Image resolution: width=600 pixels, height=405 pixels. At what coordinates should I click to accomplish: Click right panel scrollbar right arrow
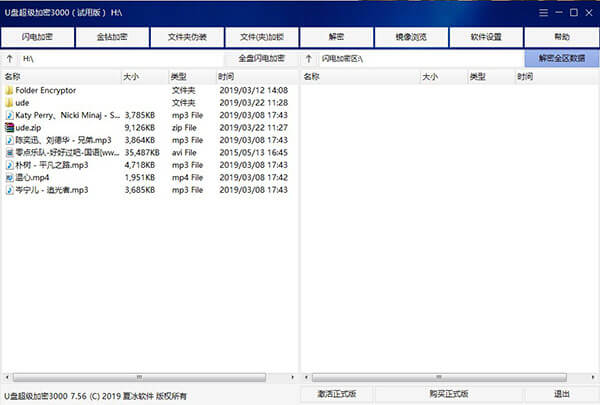[x=593, y=377]
